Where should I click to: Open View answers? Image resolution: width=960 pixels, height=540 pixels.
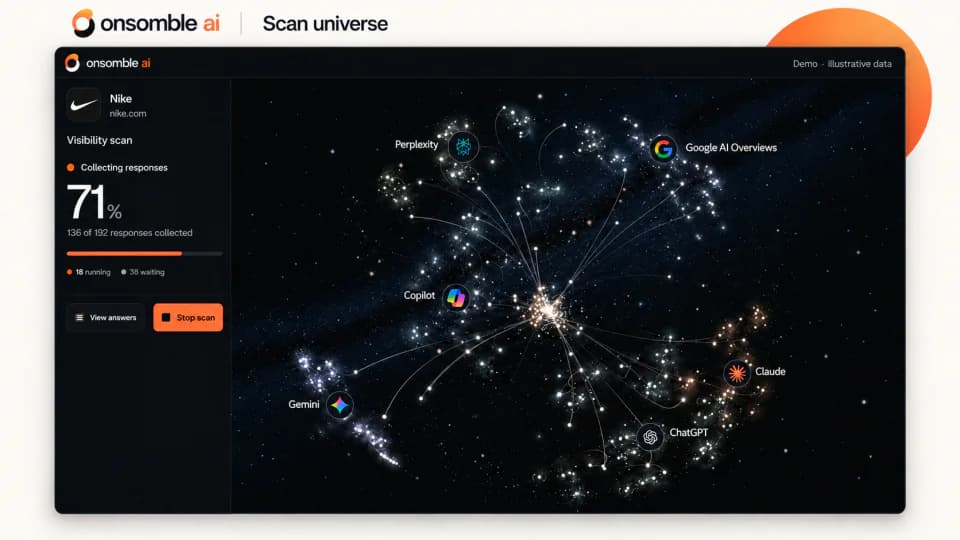105,317
